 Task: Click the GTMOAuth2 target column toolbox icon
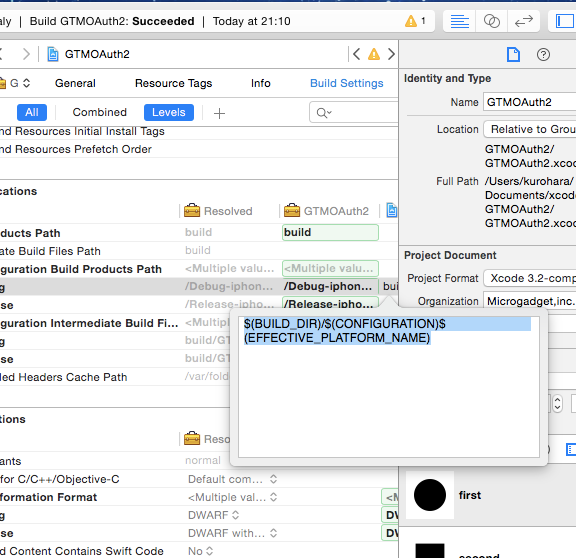click(x=292, y=211)
